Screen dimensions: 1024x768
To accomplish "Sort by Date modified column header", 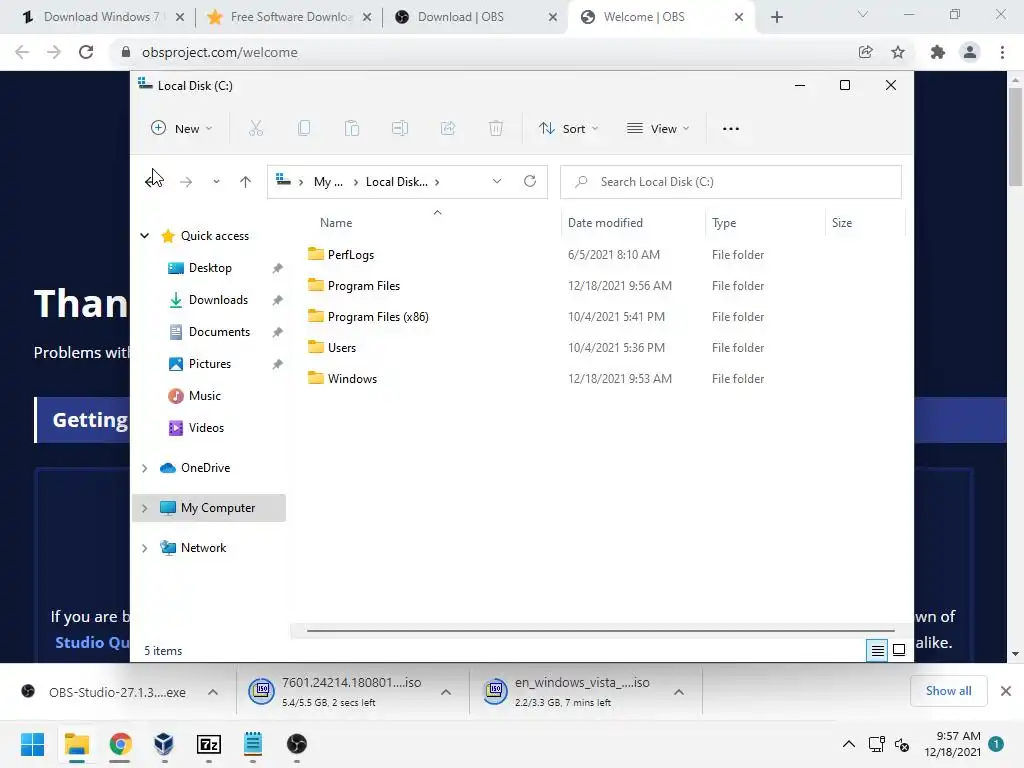I will pyautogui.click(x=632, y=223).
